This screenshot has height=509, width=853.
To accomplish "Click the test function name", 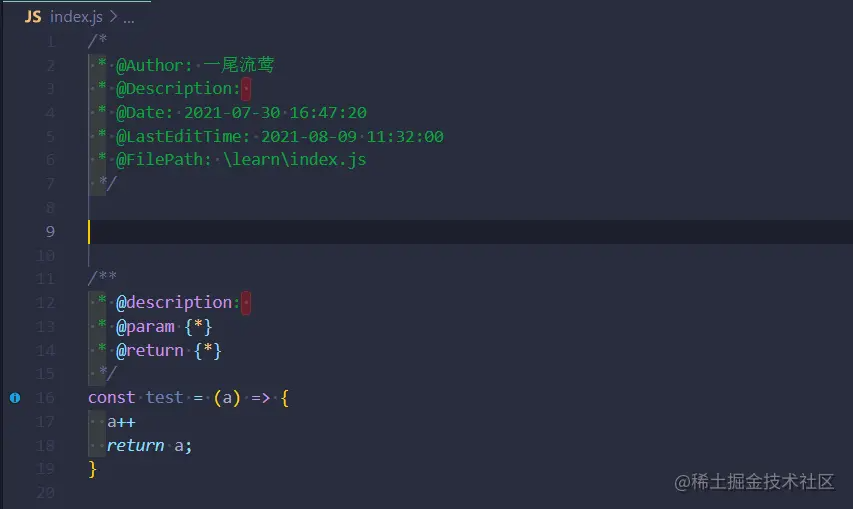I will click(164, 398).
